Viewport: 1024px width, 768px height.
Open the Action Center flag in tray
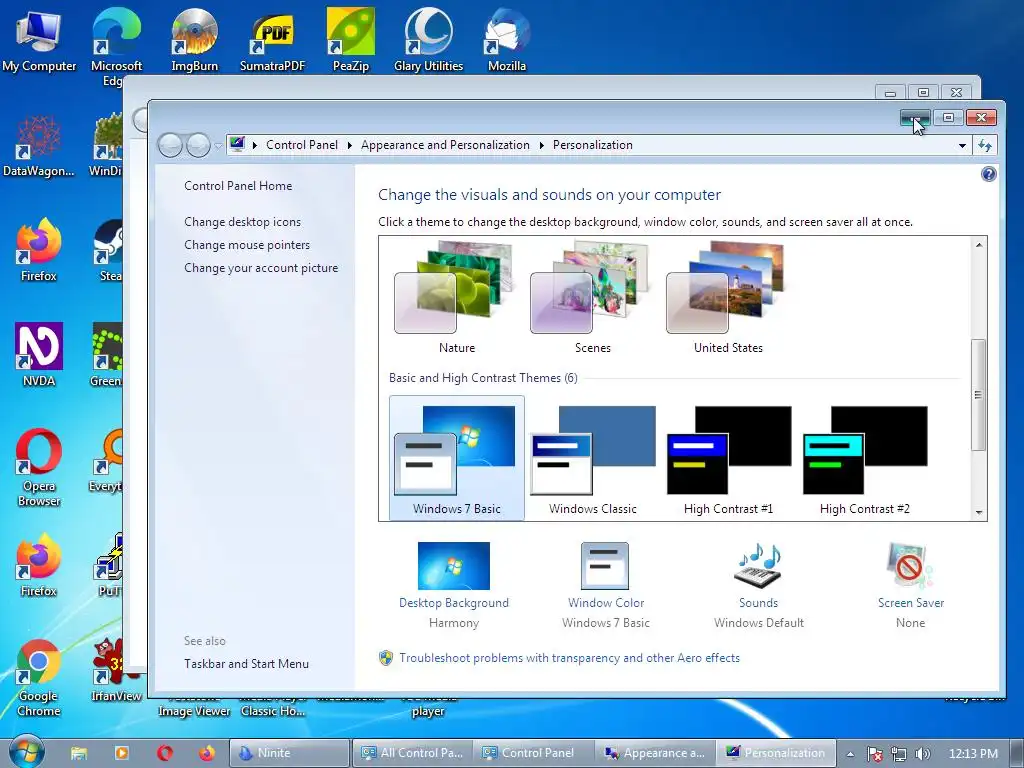tap(874, 754)
